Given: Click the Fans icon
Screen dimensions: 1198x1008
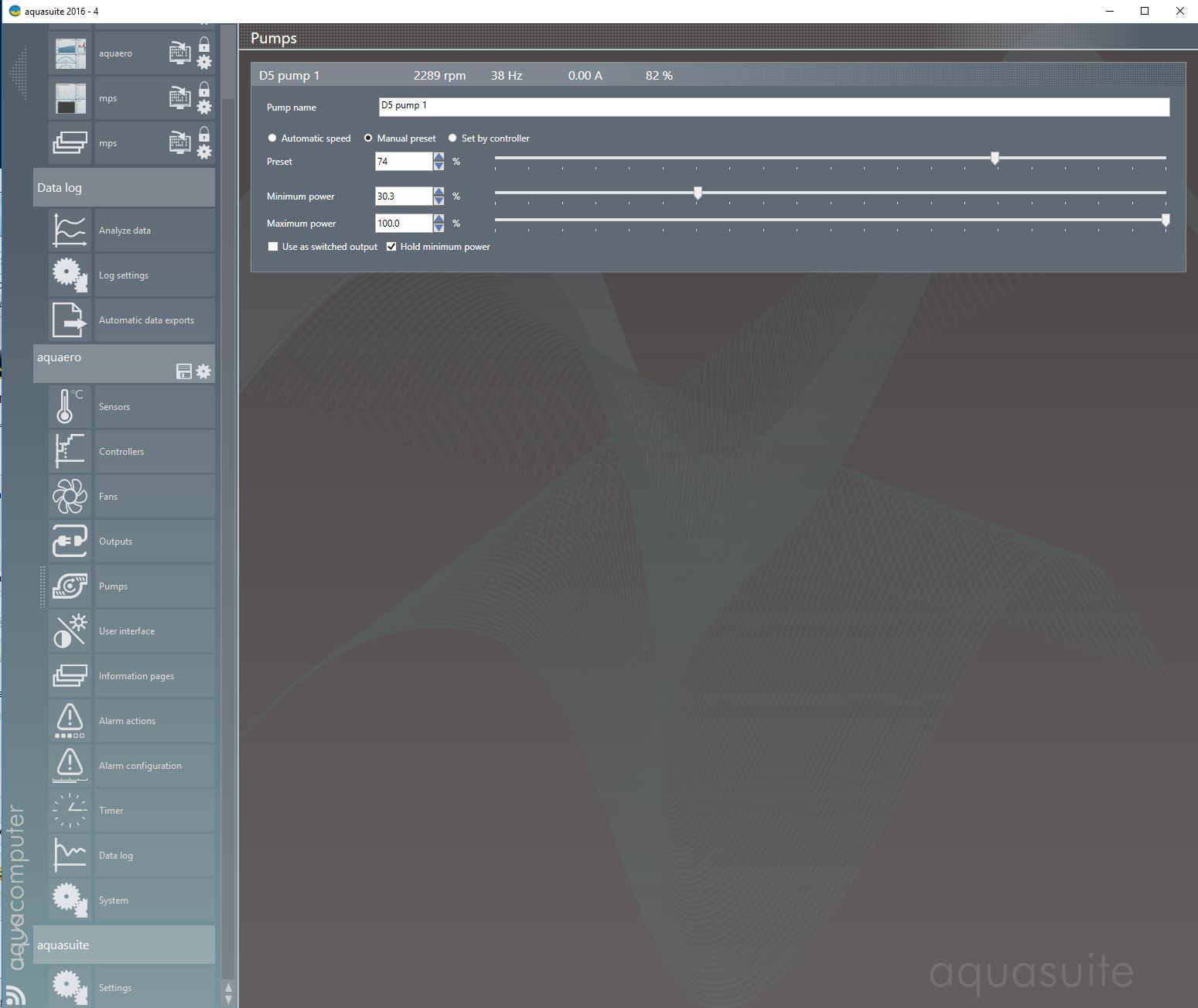Looking at the screenshot, I should click(70, 497).
